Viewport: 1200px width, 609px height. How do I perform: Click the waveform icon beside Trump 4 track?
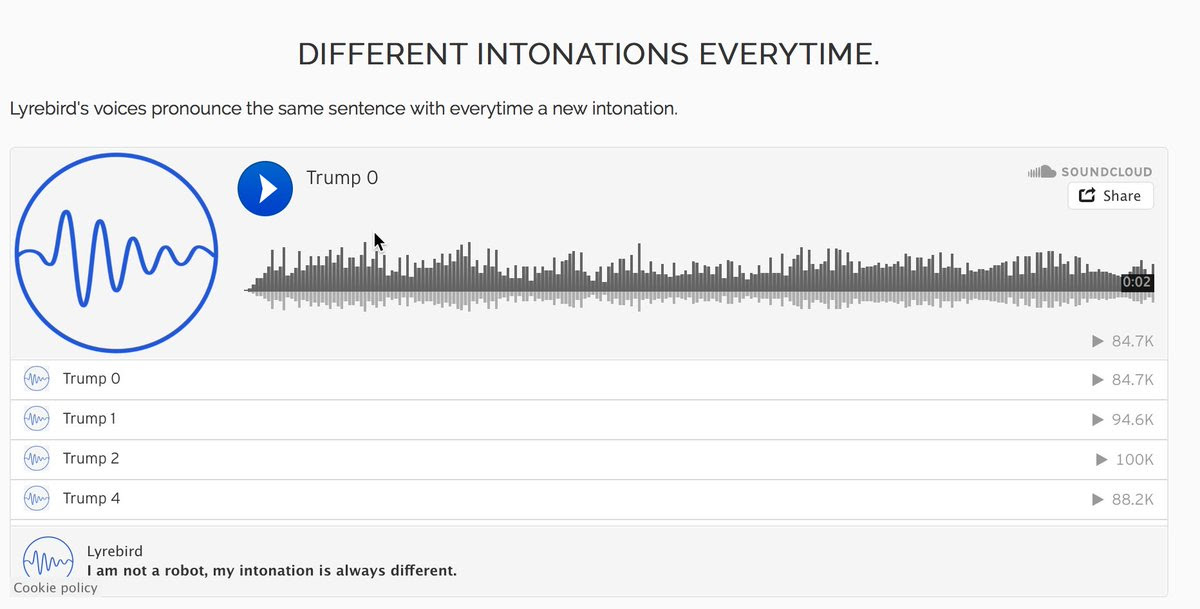37,499
